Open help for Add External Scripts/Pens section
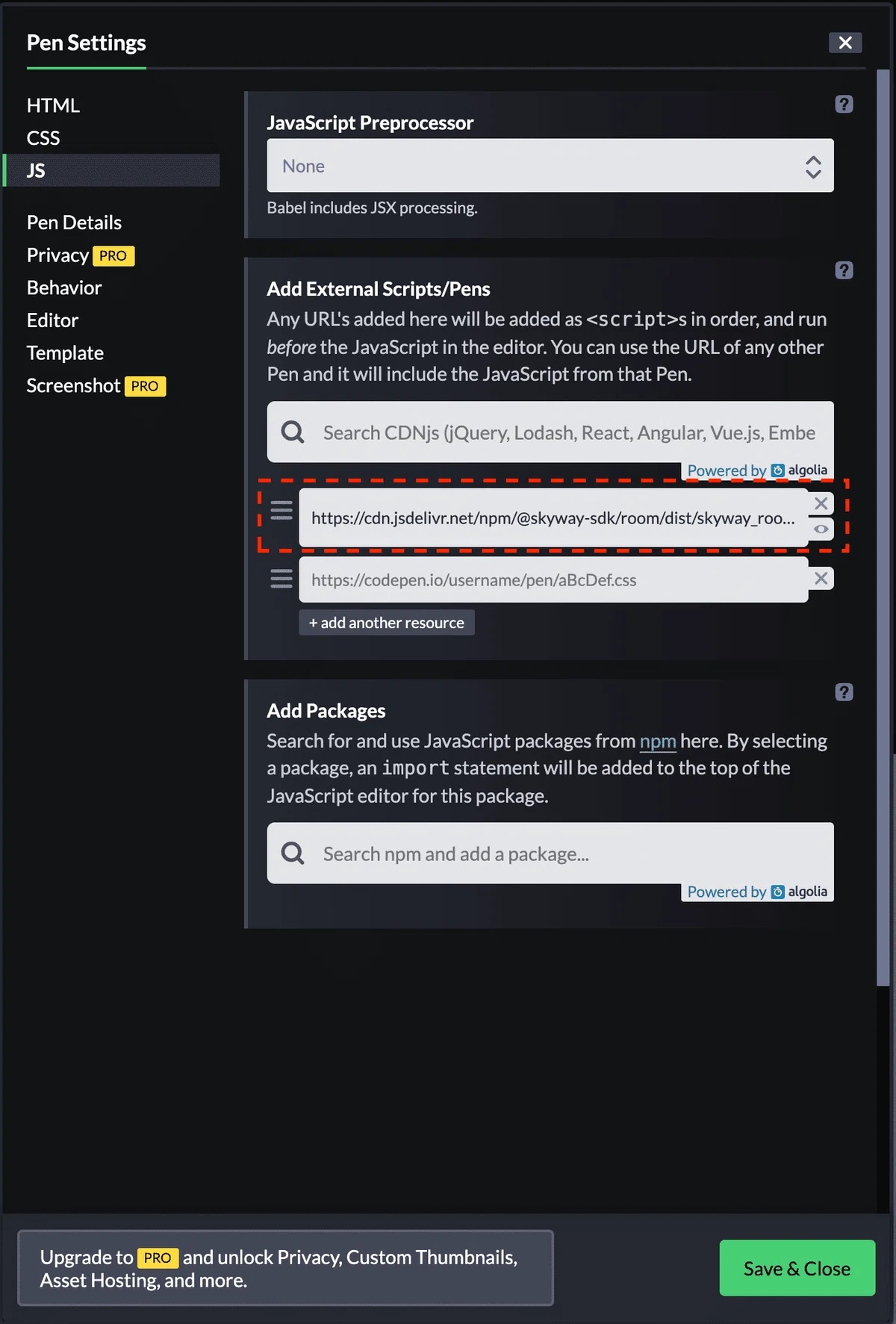896x1324 pixels. [x=844, y=270]
